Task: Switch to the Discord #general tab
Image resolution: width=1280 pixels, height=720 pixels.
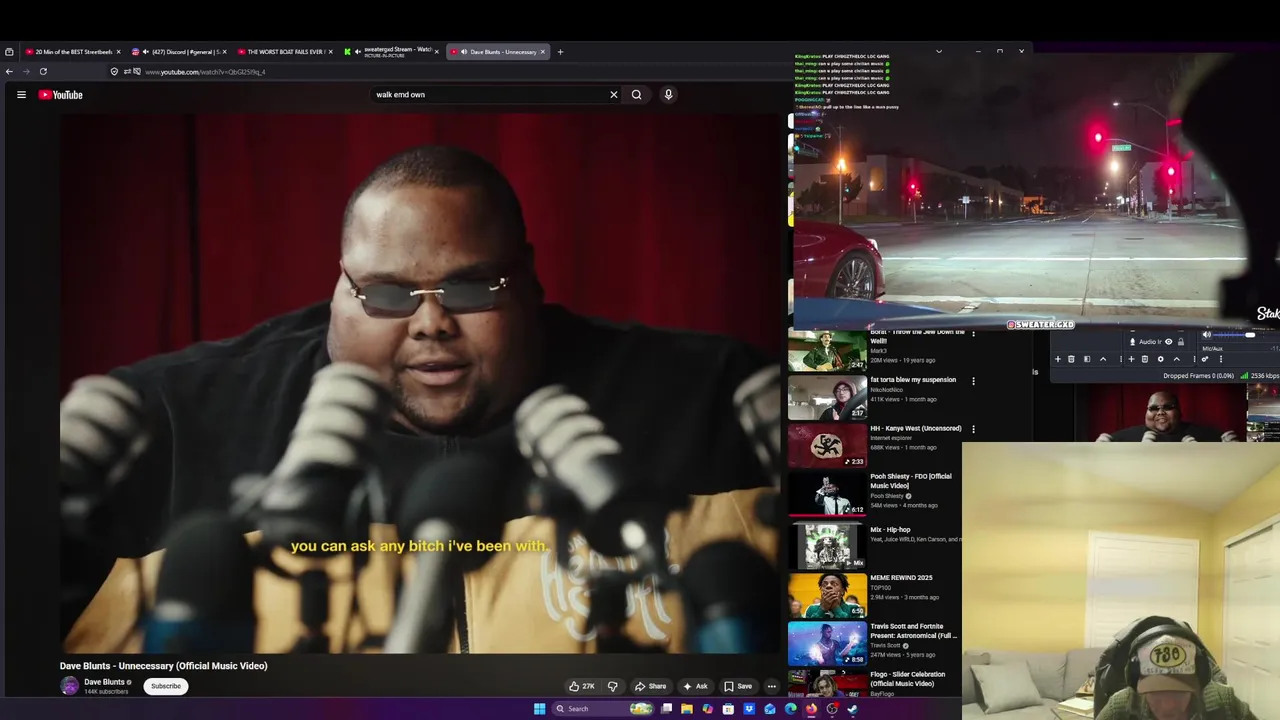Action: tap(178, 52)
